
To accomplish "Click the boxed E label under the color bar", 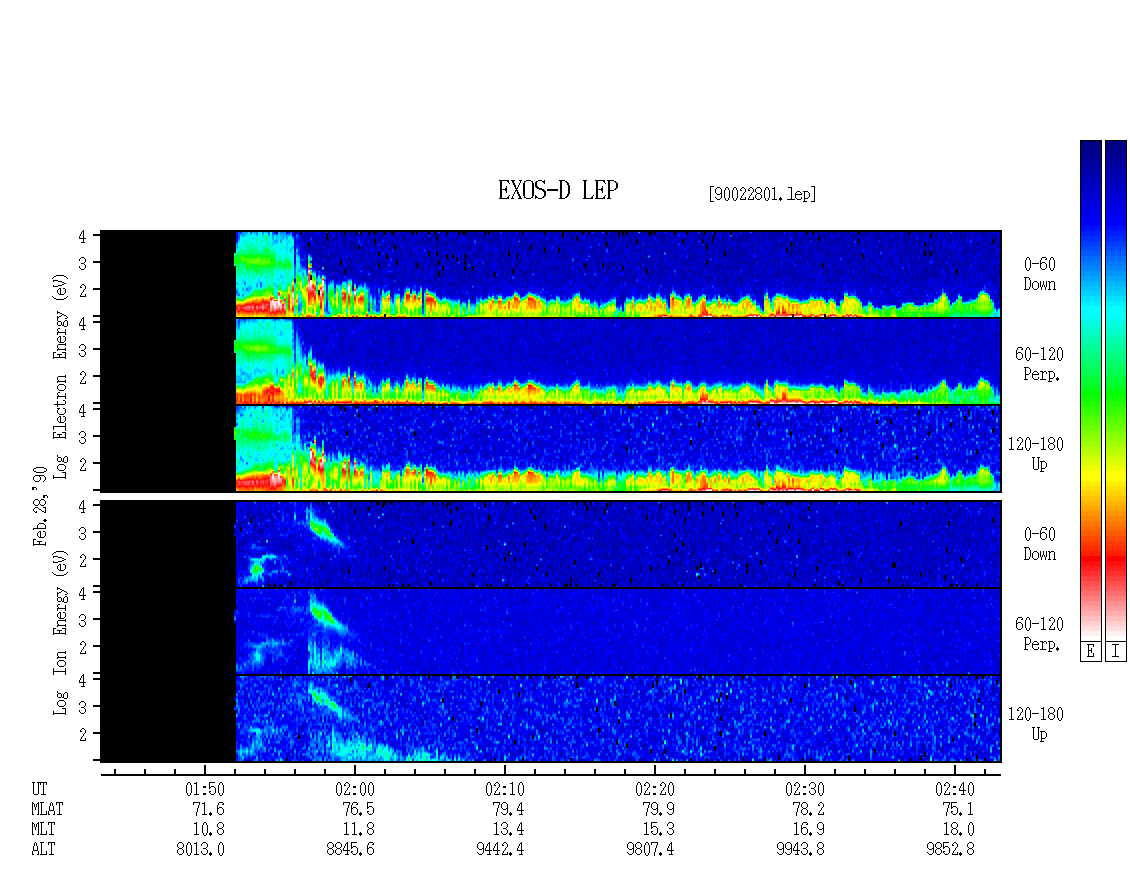I will click(x=1090, y=652).
